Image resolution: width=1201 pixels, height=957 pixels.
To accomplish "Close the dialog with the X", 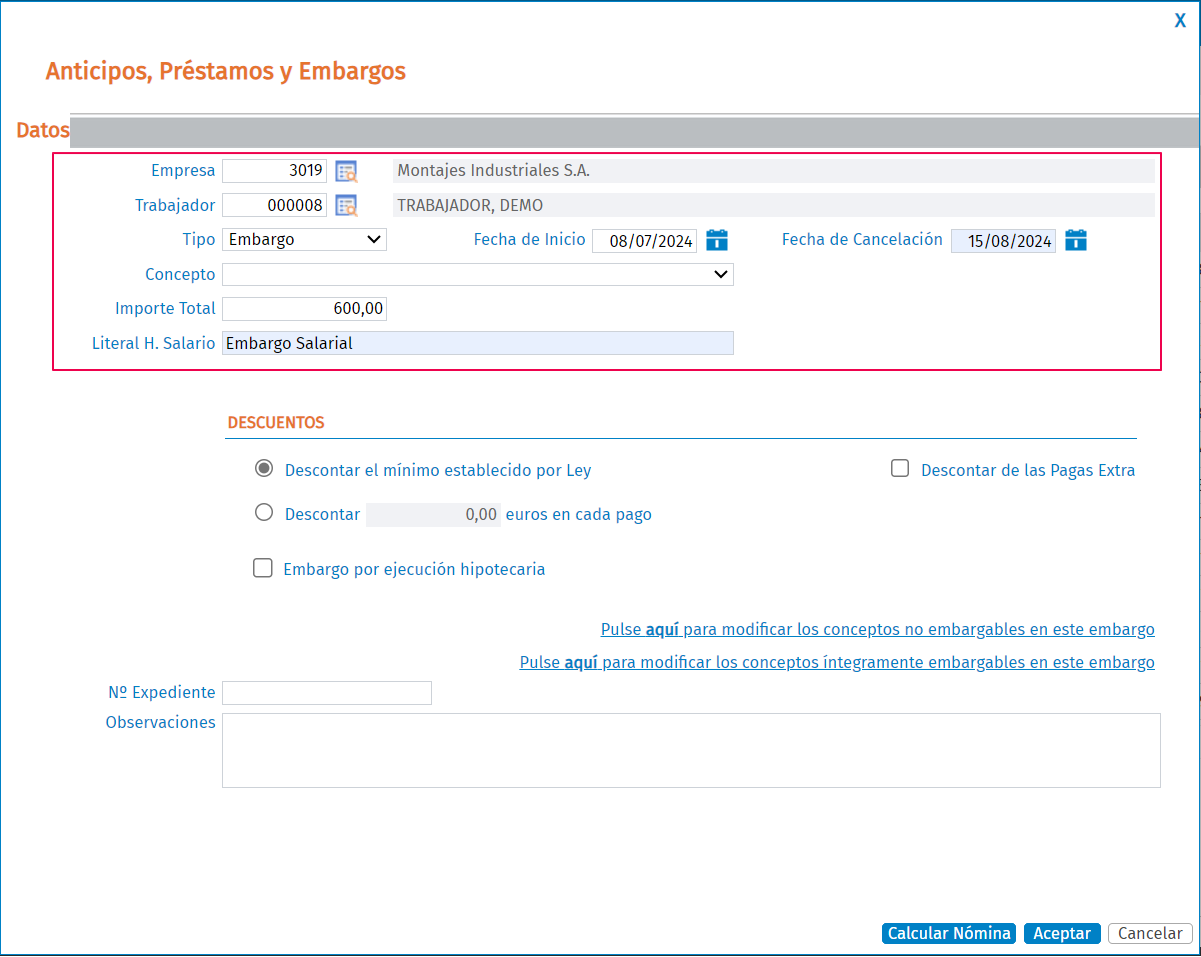I will (x=1180, y=21).
